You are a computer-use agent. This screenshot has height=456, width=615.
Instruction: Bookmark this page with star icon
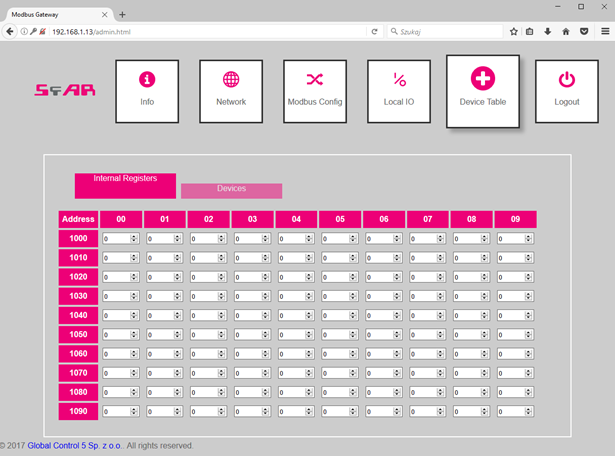pos(514,32)
